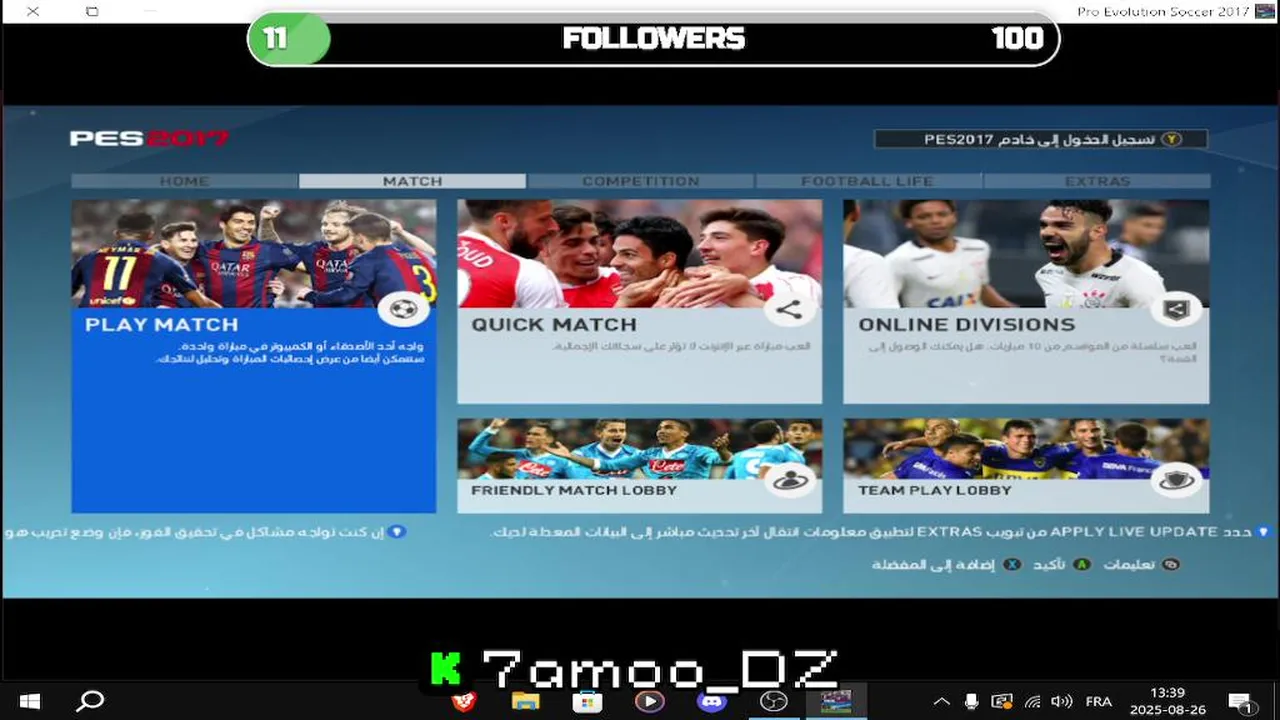Open the media player taskbar icon
This screenshot has width=1280, height=720.
(x=650, y=701)
